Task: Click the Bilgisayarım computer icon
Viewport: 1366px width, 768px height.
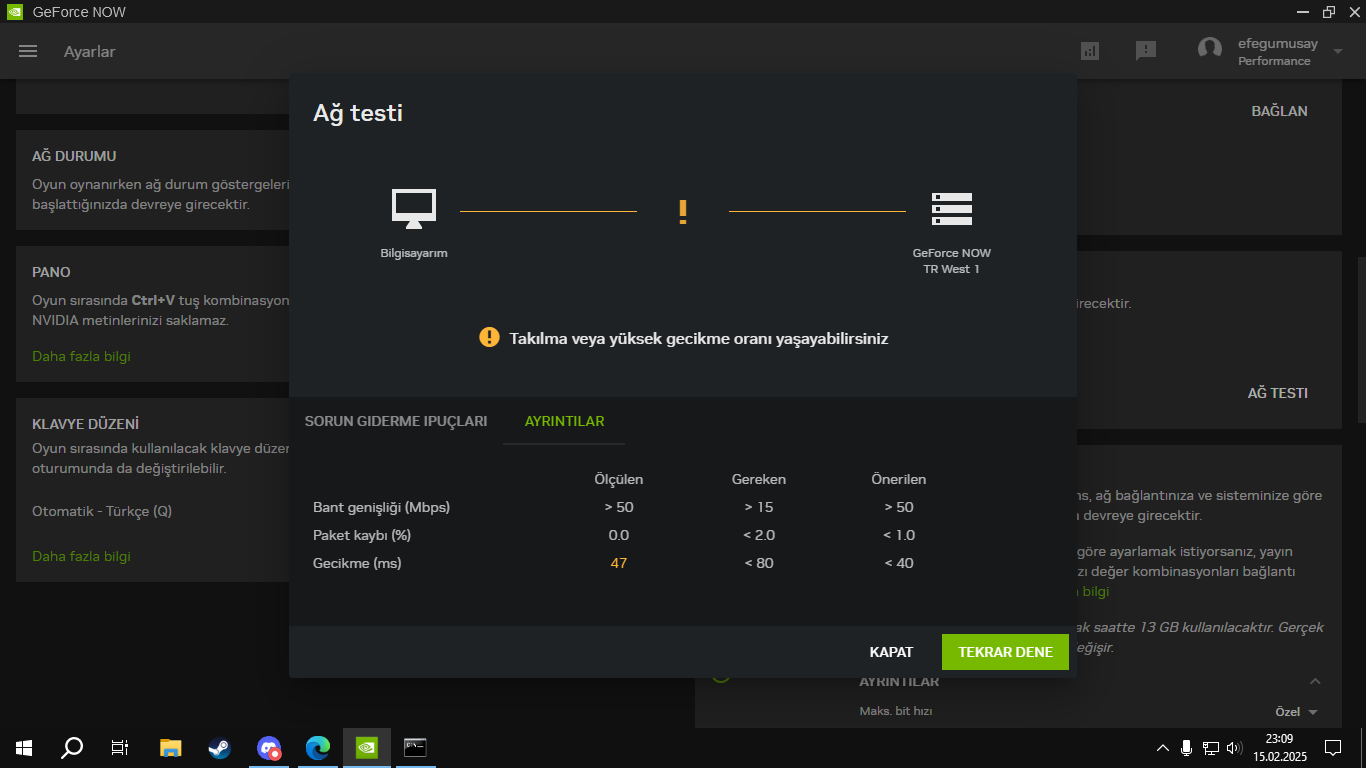Action: 414,209
